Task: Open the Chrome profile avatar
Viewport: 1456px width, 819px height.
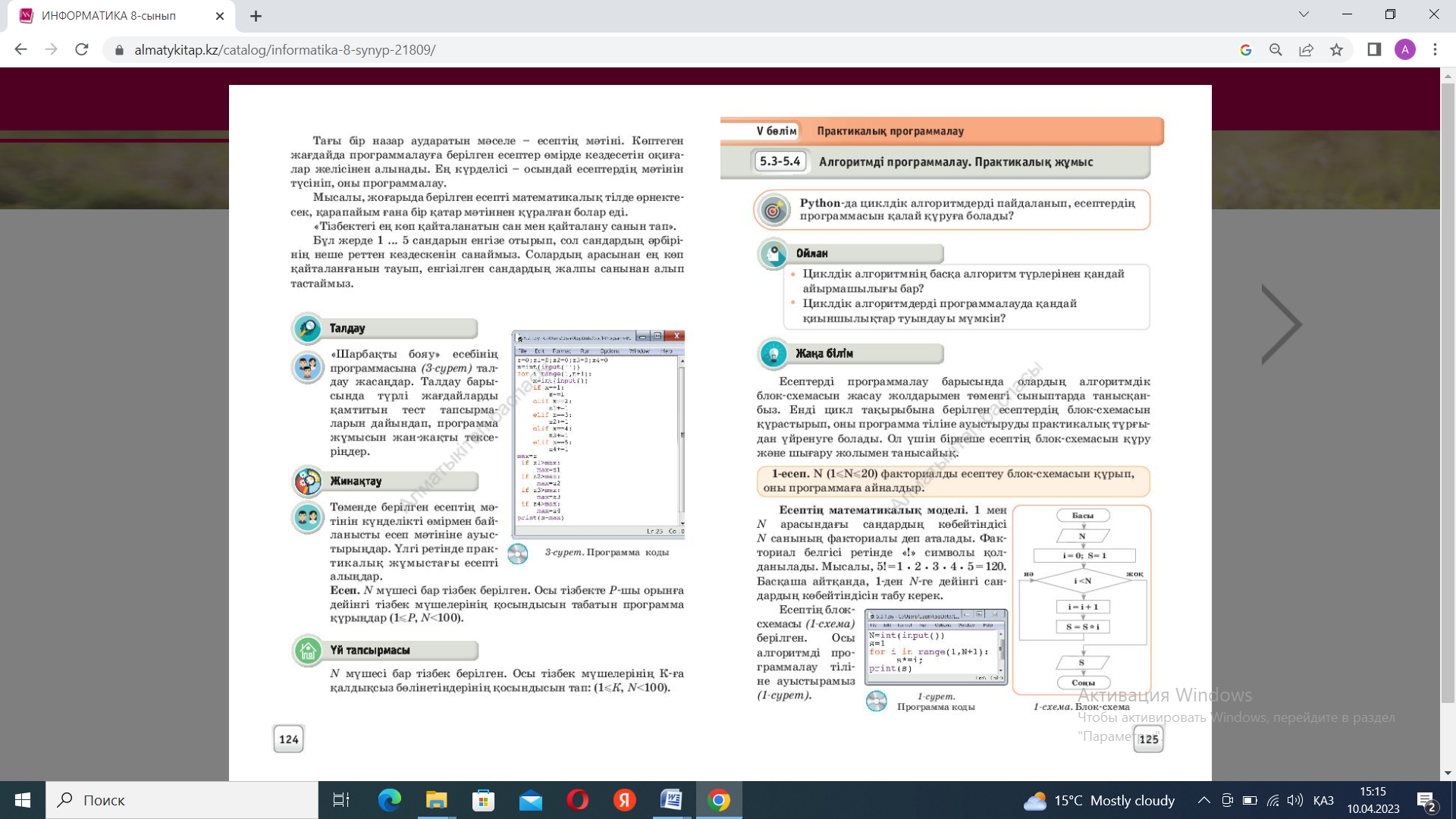Action: click(x=1404, y=50)
